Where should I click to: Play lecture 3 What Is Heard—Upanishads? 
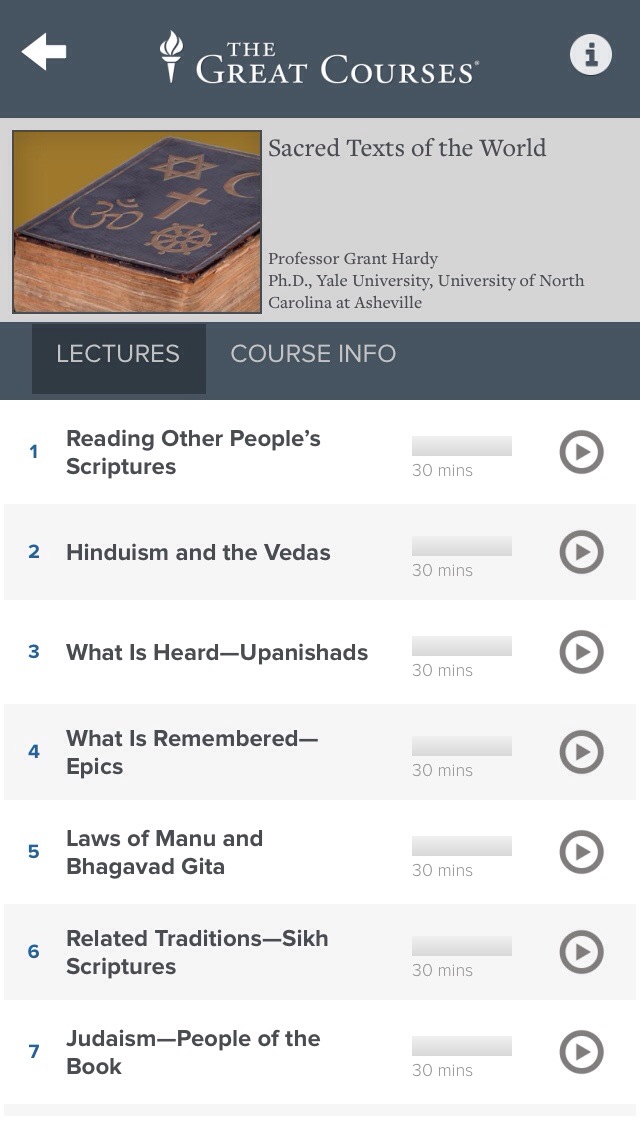[581, 652]
